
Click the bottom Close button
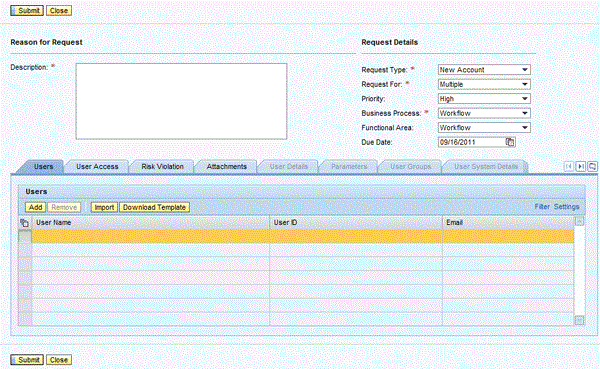(x=59, y=360)
